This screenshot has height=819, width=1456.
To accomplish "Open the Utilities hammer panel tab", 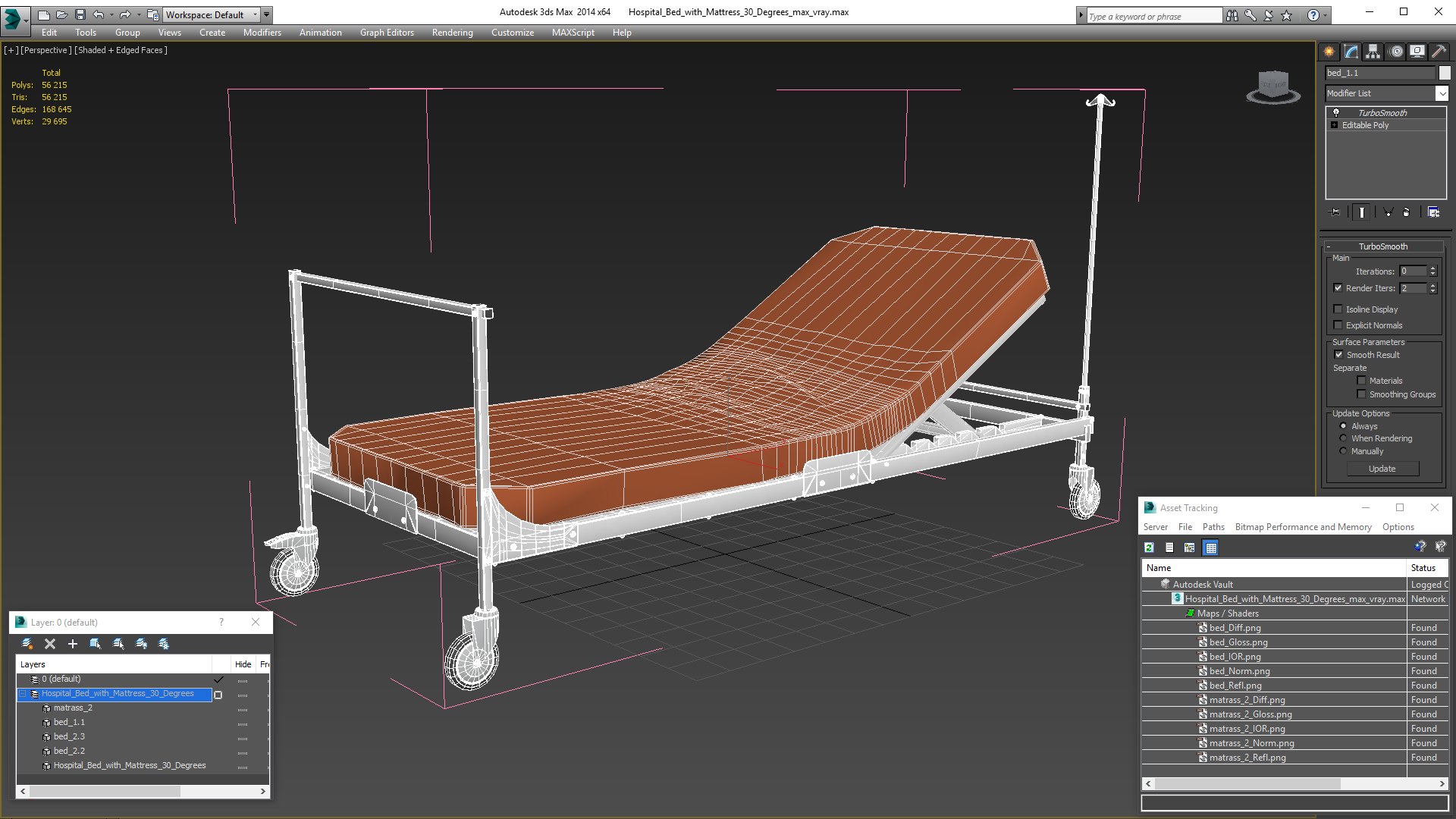I will [1439, 52].
